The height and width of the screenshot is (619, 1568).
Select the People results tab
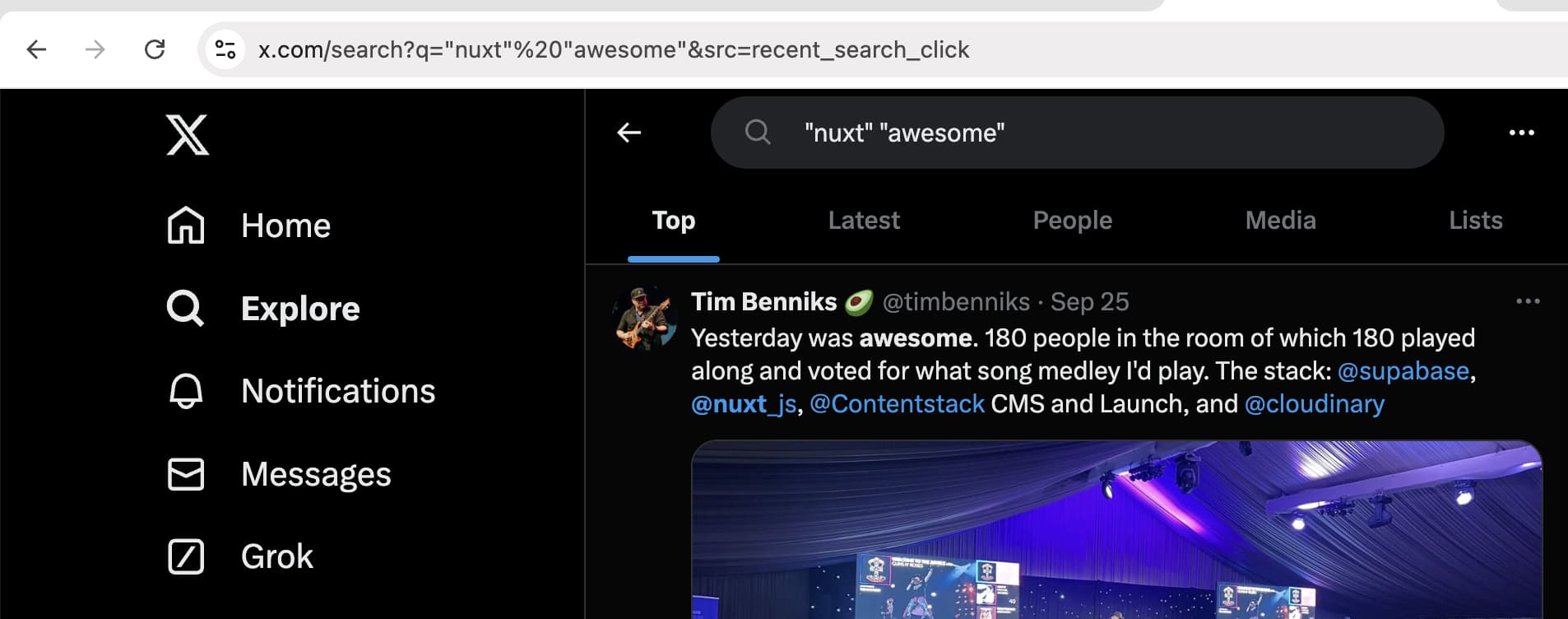tap(1072, 220)
